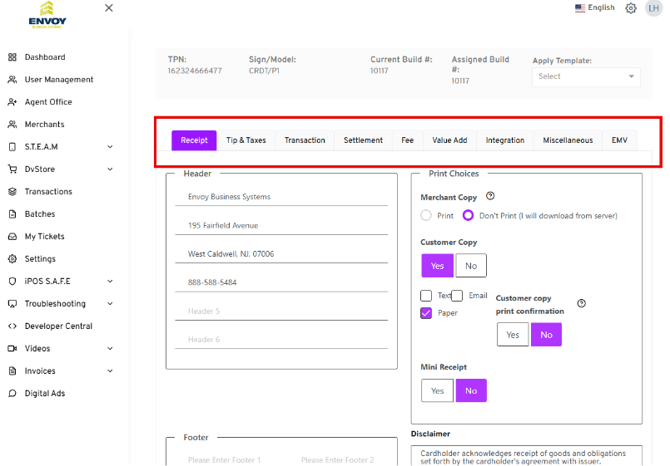Uncheck the Paper checkbox
The height and width of the screenshot is (466, 670).
[426, 313]
